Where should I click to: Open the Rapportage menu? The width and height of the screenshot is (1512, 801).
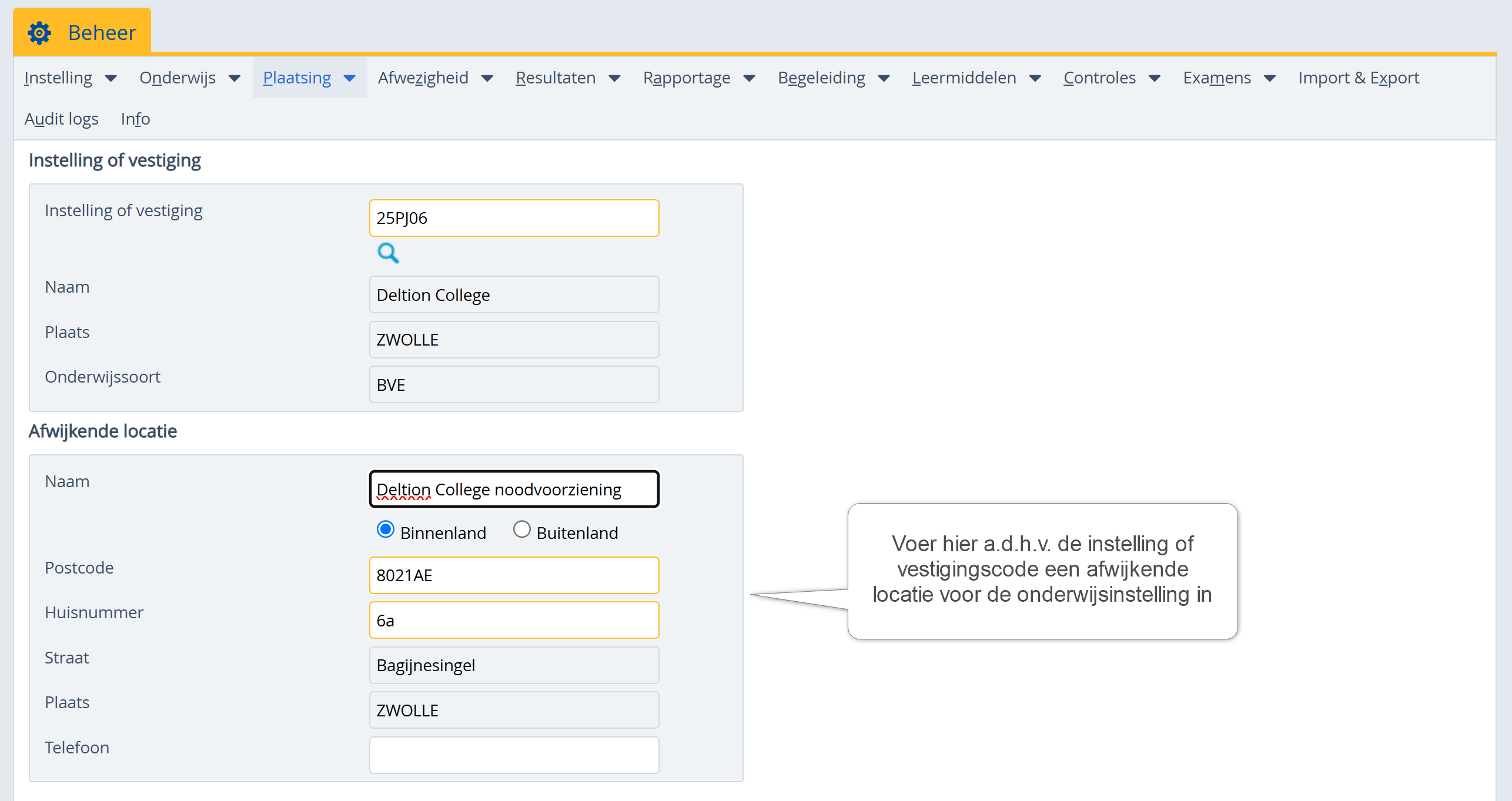coord(686,78)
